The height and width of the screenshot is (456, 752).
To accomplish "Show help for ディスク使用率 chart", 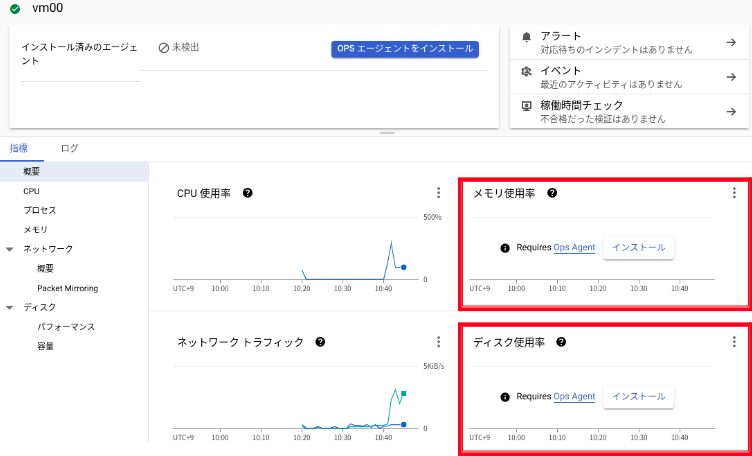I will (561, 342).
